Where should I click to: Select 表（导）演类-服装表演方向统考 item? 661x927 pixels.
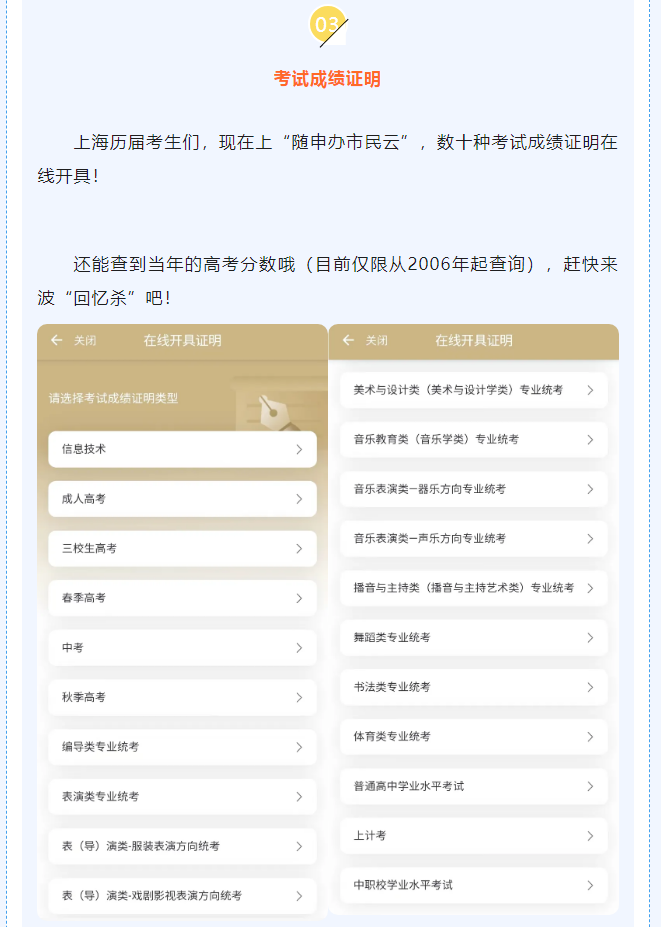182,846
